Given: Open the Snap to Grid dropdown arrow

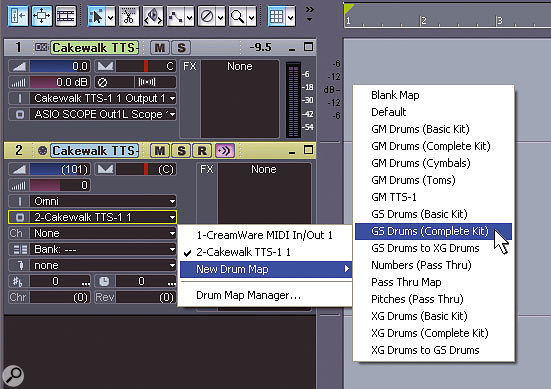Looking at the screenshot, I should click(291, 17).
